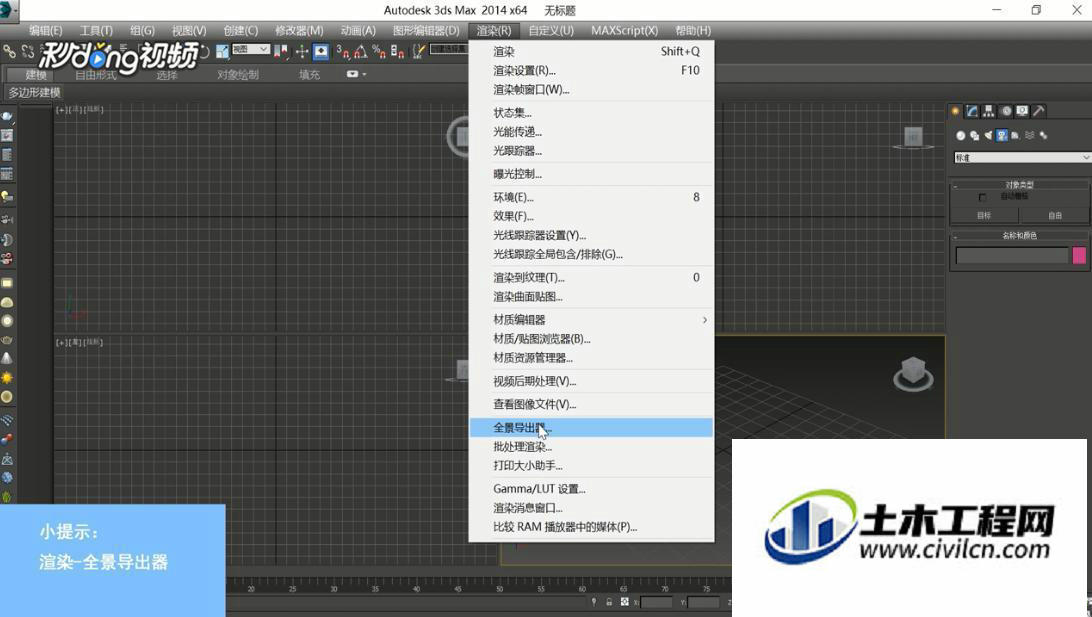Viewport: 1092px width, 617px height.
Task: Open the 多边形建模 panel
Action: [x=35, y=93]
